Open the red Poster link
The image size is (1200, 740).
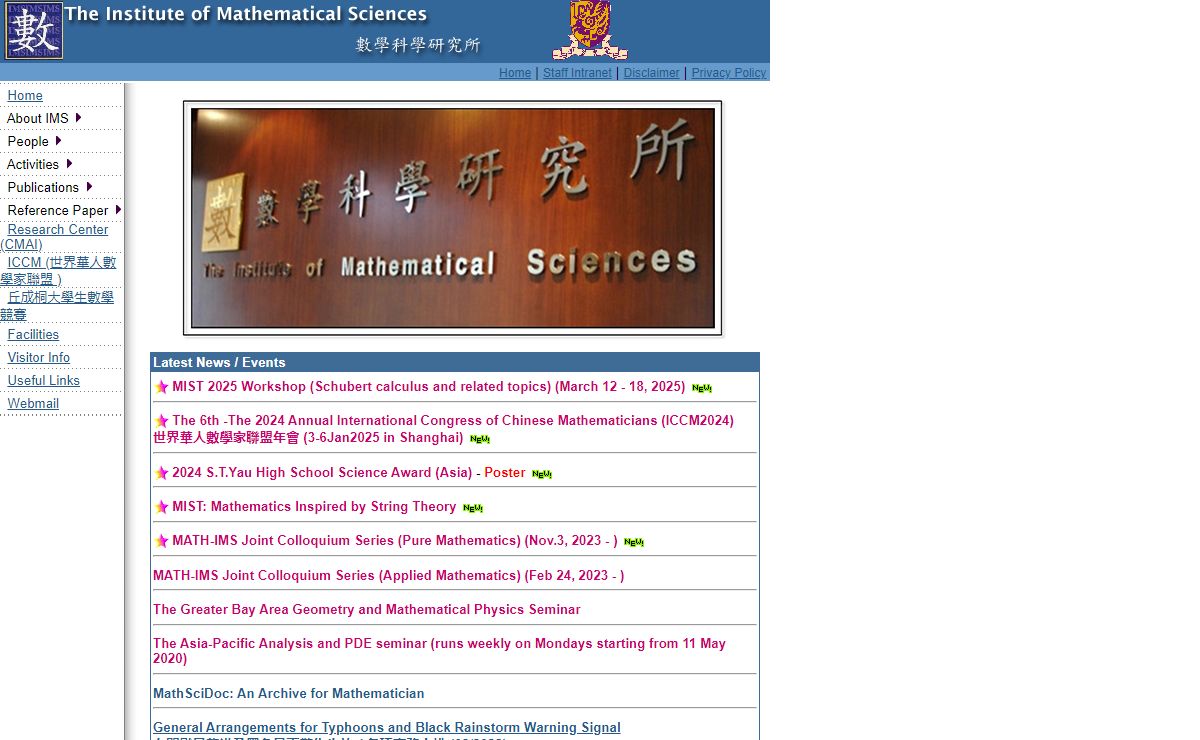click(505, 472)
